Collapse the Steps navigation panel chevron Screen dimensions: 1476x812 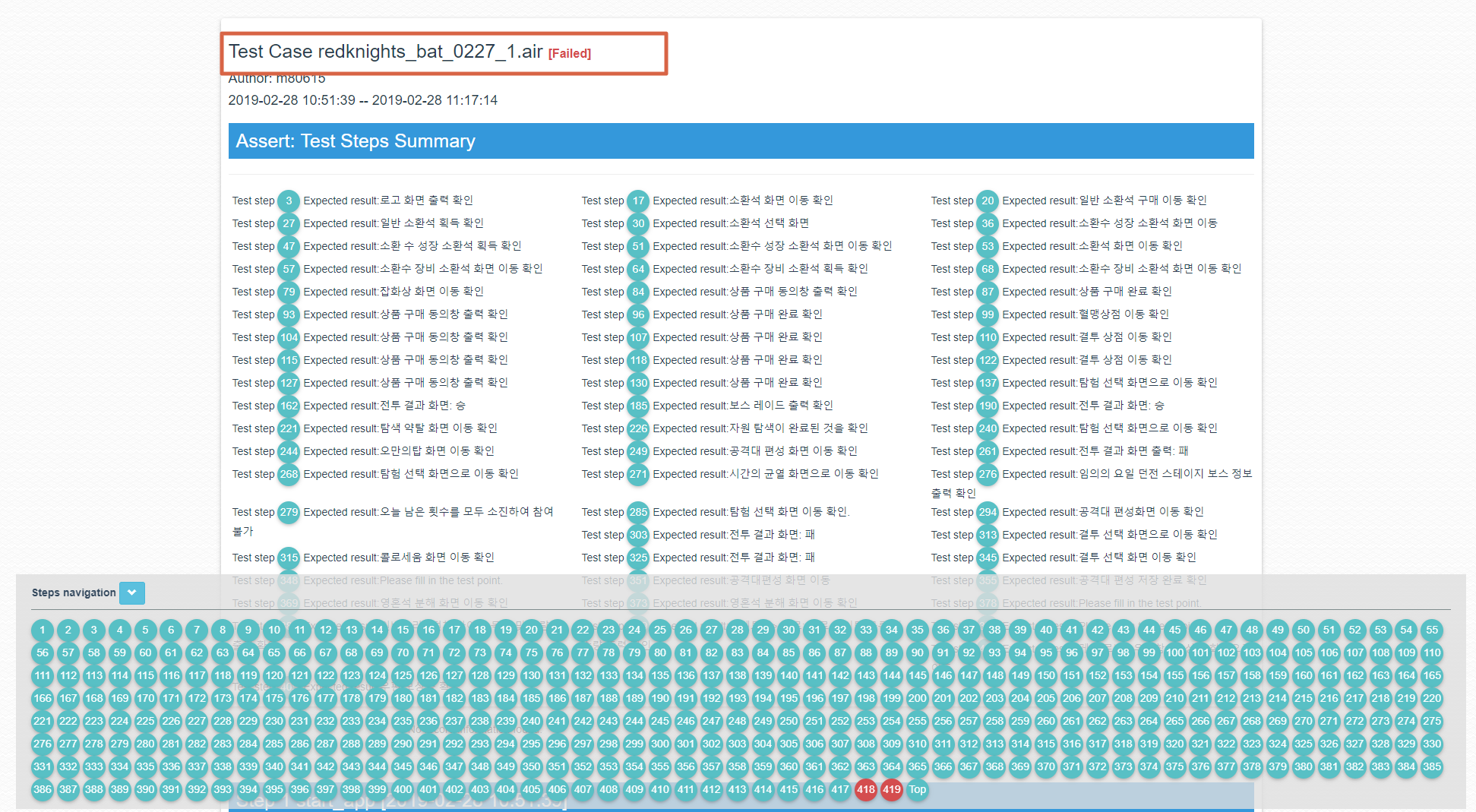click(x=132, y=592)
